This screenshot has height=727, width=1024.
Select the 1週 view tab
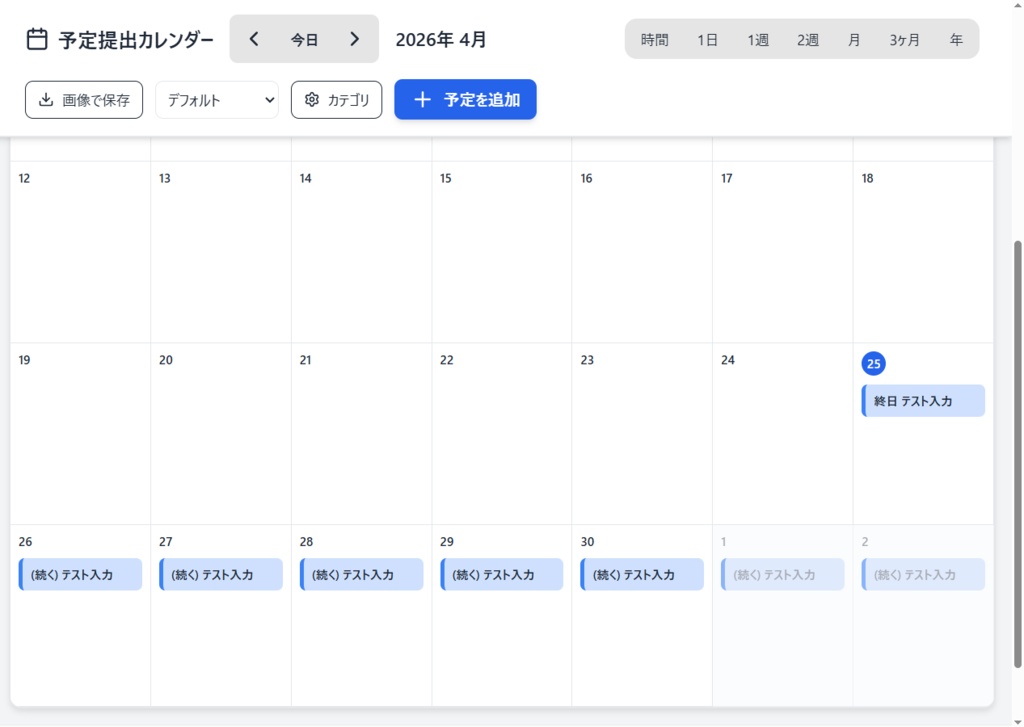pos(758,40)
